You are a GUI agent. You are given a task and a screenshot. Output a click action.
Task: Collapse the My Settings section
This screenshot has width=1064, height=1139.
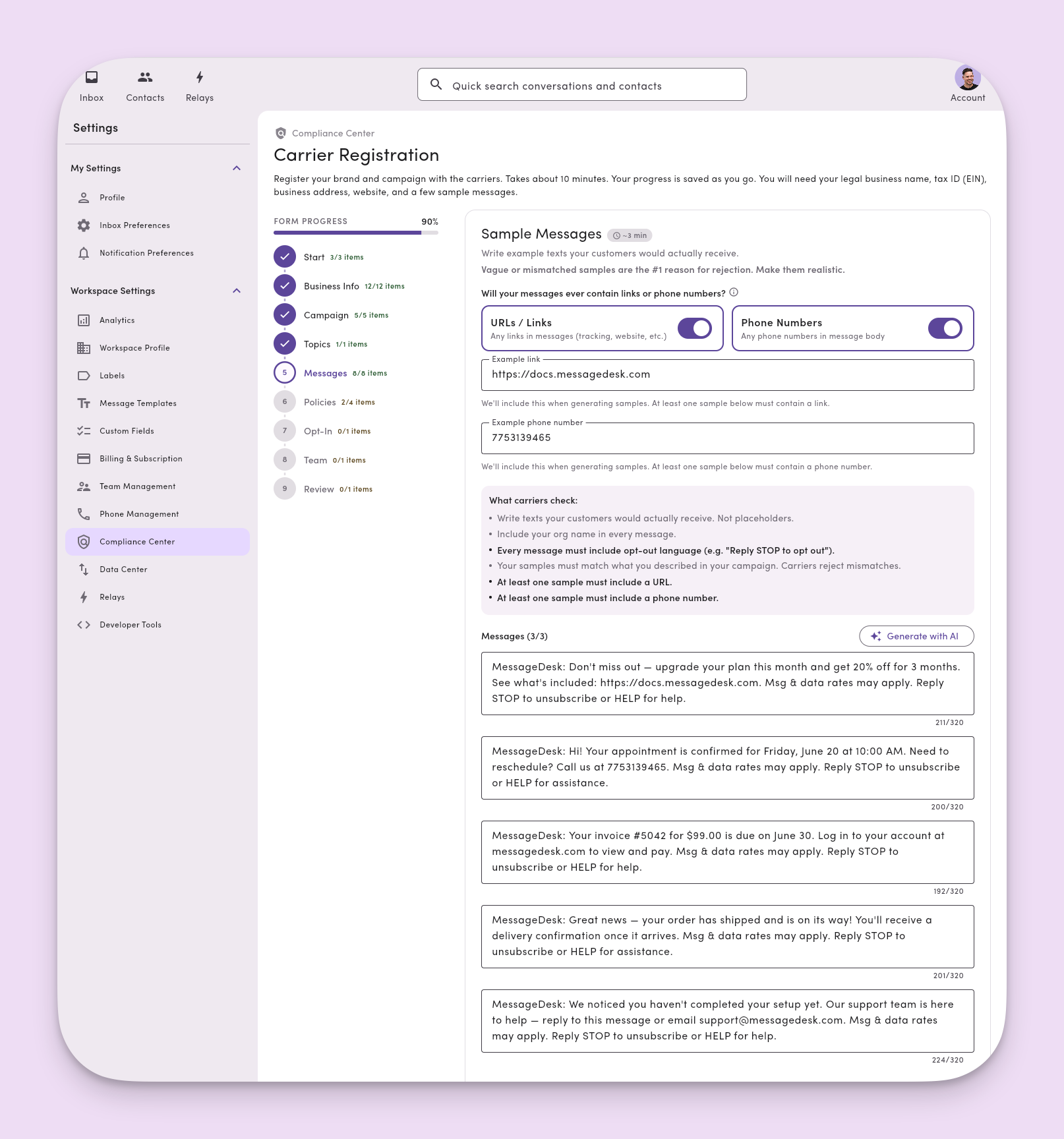(237, 168)
